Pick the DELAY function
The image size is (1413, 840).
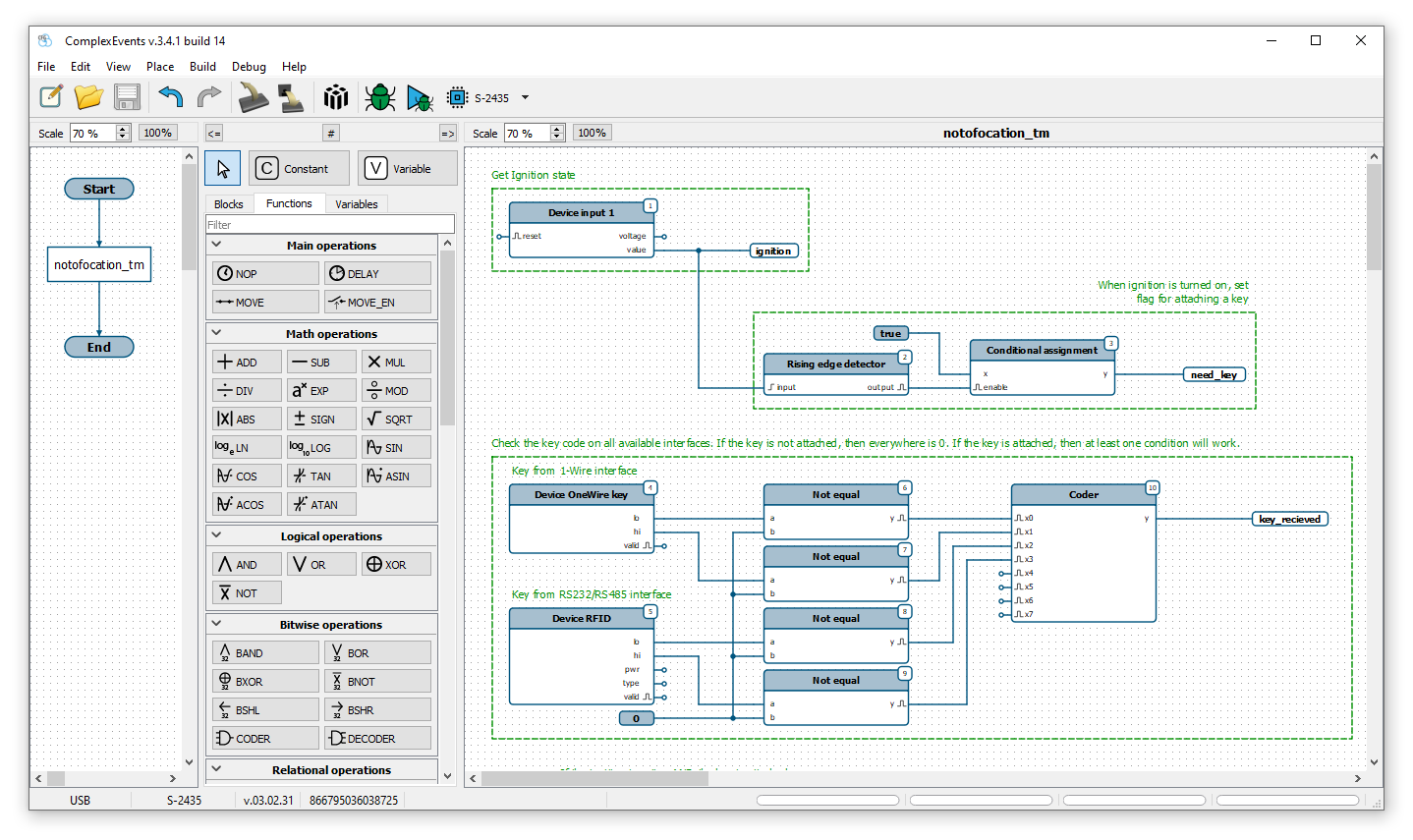click(377, 273)
